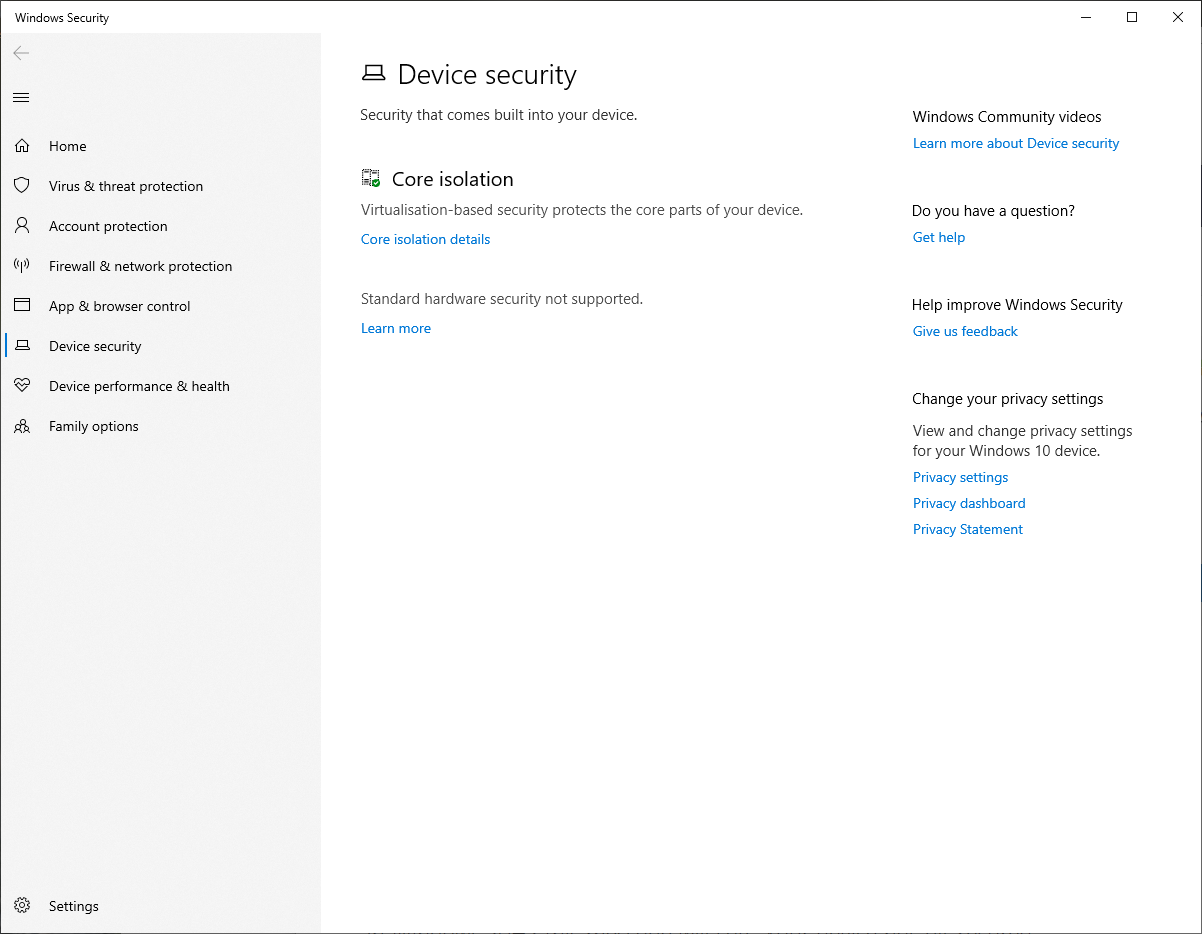Click the Firewall & network antenna icon
The height and width of the screenshot is (934, 1202).
22,266
